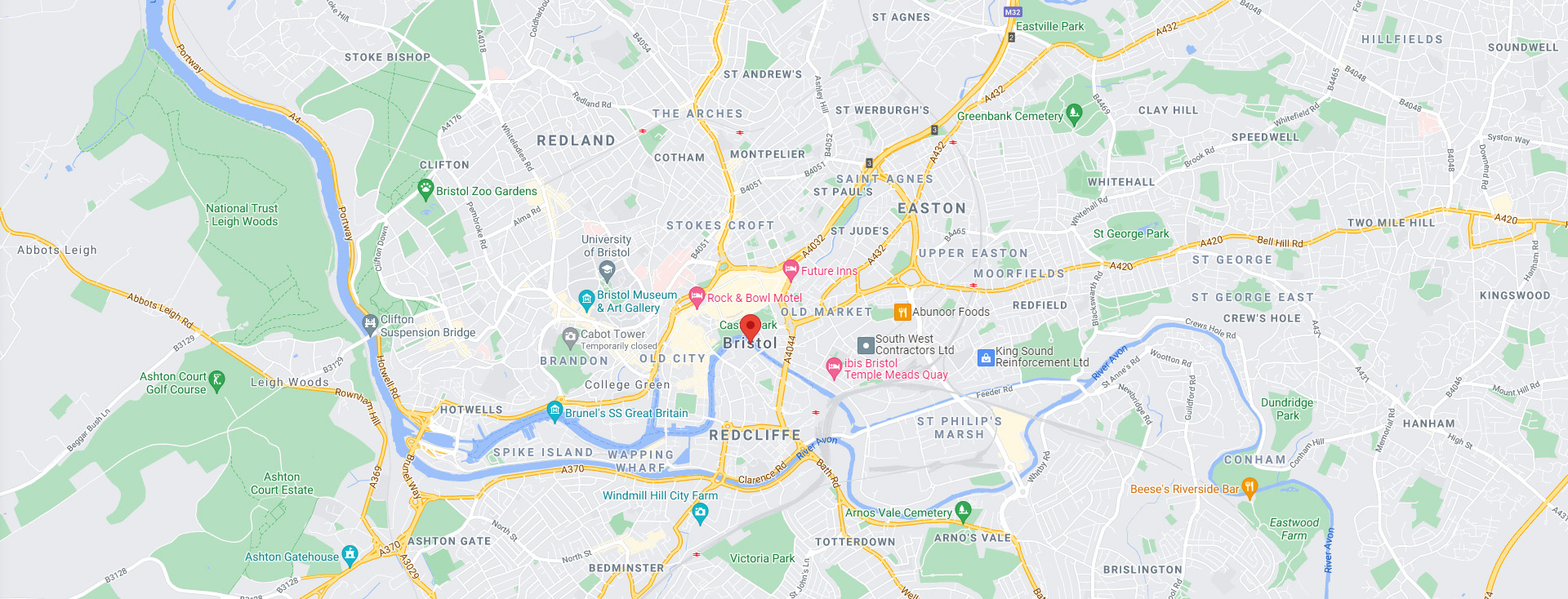Click the Rock & Bowl Motel icon
The height and width of the screenshot is (599, 1568).
pos(697,297)
